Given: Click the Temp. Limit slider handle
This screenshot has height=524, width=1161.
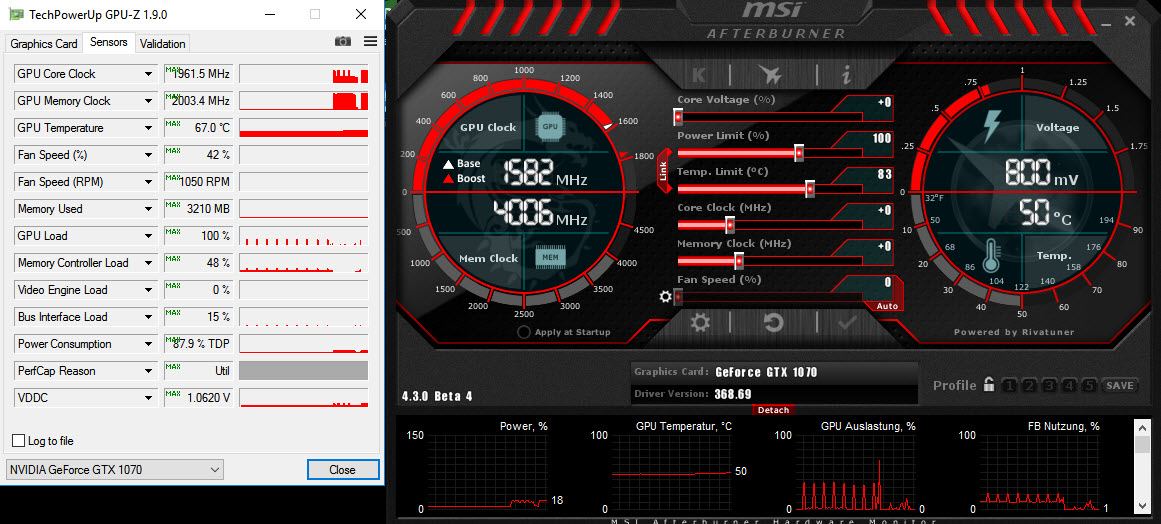Looking at the screenshot, I should click(x=810, y=189).
